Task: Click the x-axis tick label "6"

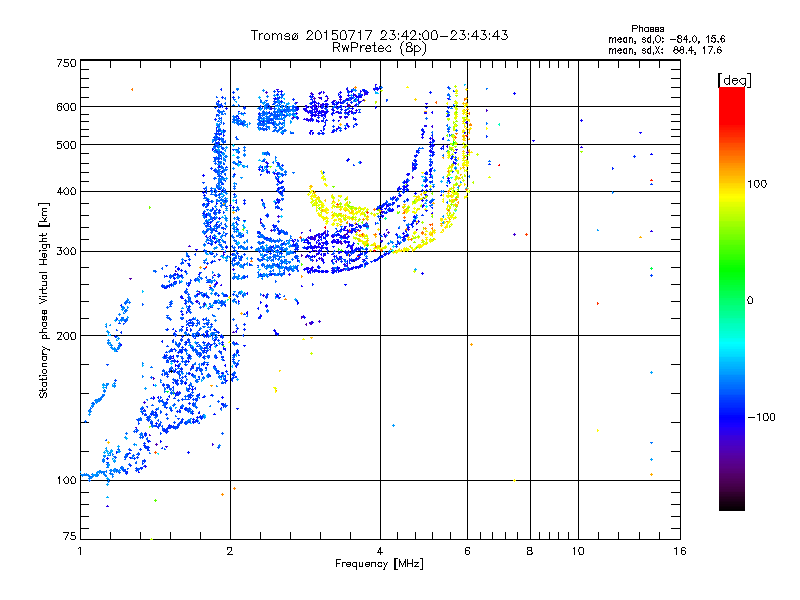Action: tap(467, 551)
